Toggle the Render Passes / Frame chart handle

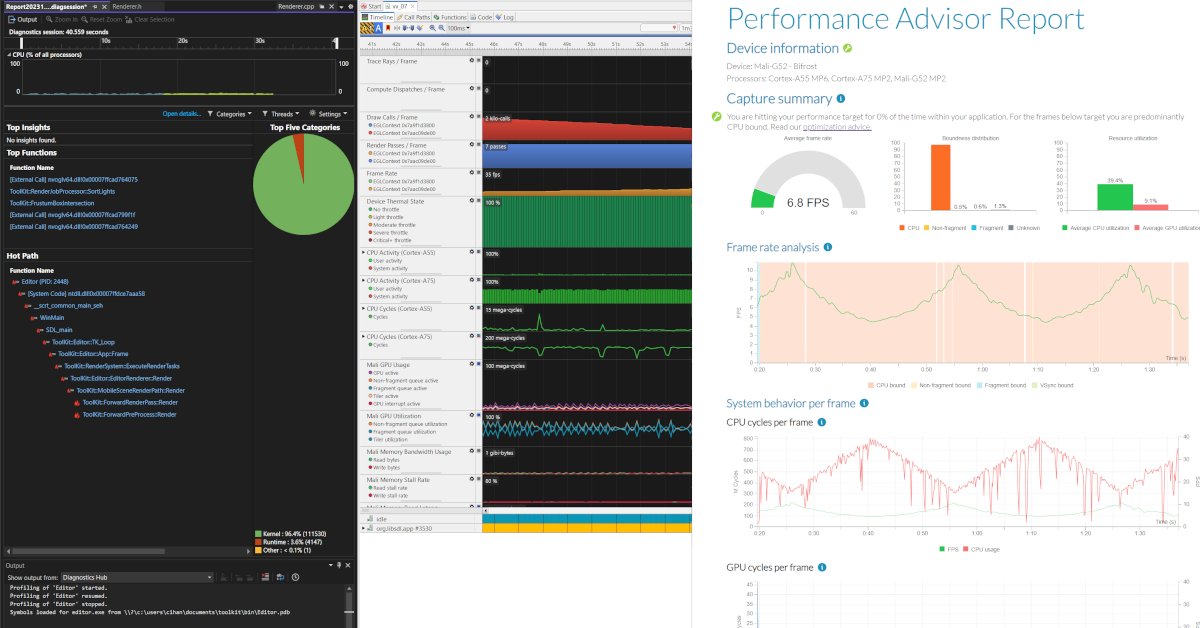click(x=479, y=145)
